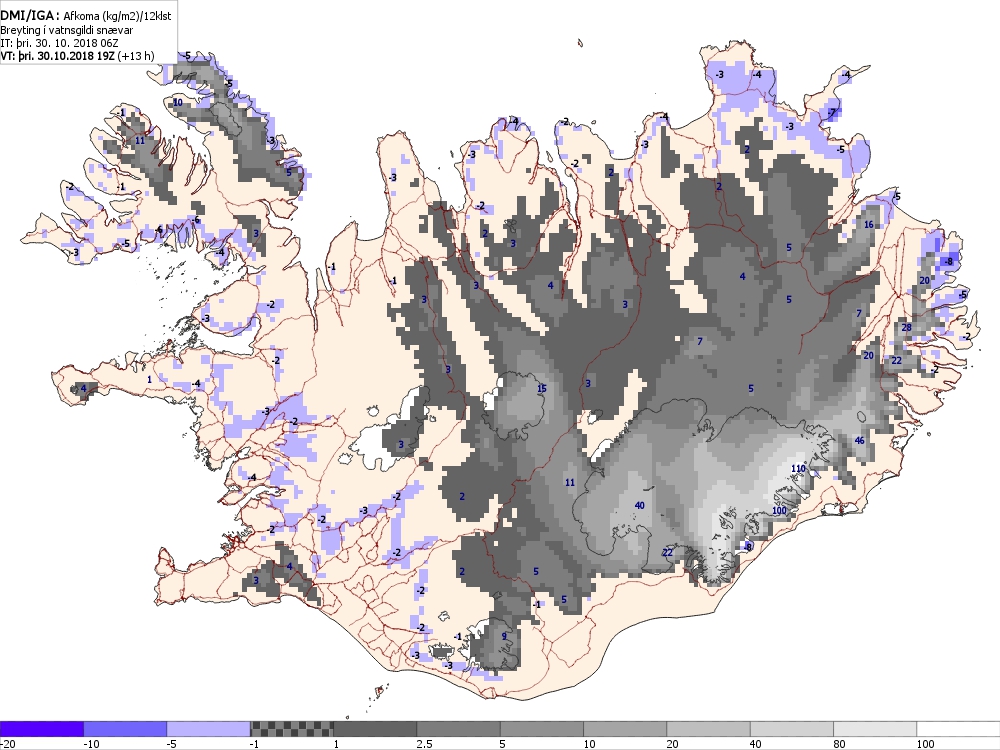Click the '9' value on the southern glacier
Image resolution: width=1000 pixels, height=750 pixels.
pyautogui.click(x=504, y=636)
